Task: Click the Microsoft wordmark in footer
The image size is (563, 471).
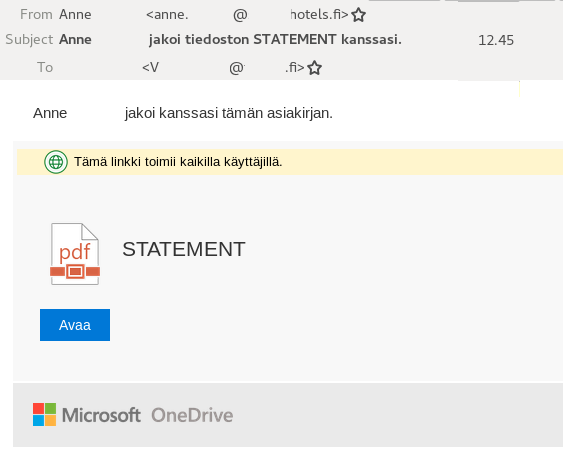Action: [x=101, y=415]
